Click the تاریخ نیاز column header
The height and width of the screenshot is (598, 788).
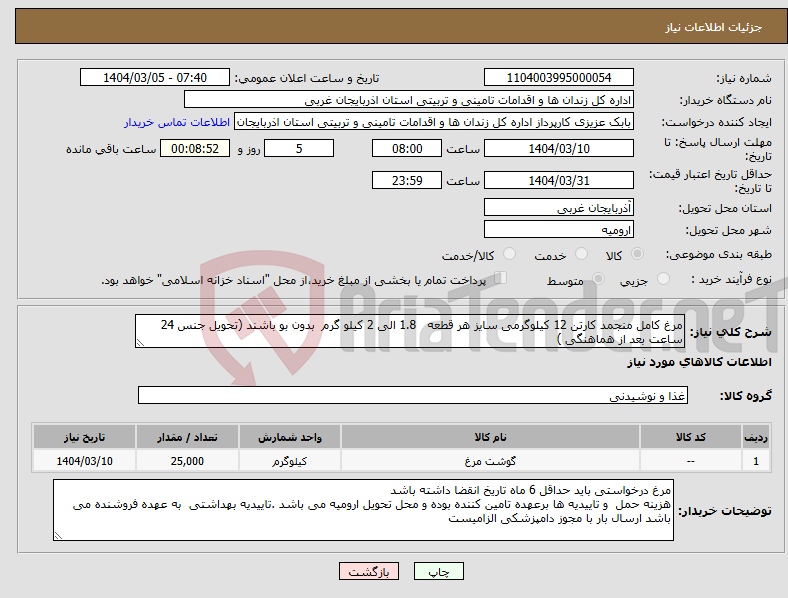pos(84,437)
